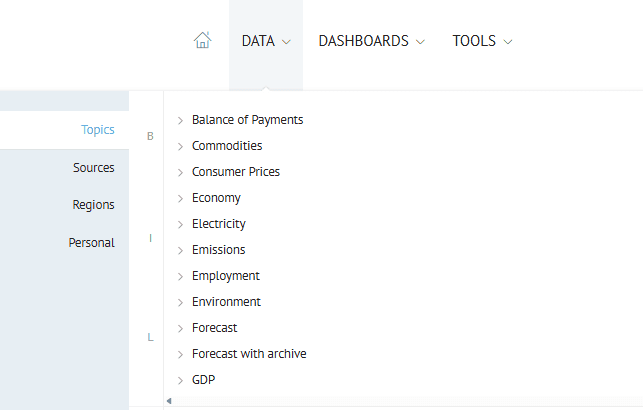Viewport: 643px width, 410px height.
Task: Click the DASHBOARDS dropdown arrow
Action: pyautogui.click(x=420, y=42)
